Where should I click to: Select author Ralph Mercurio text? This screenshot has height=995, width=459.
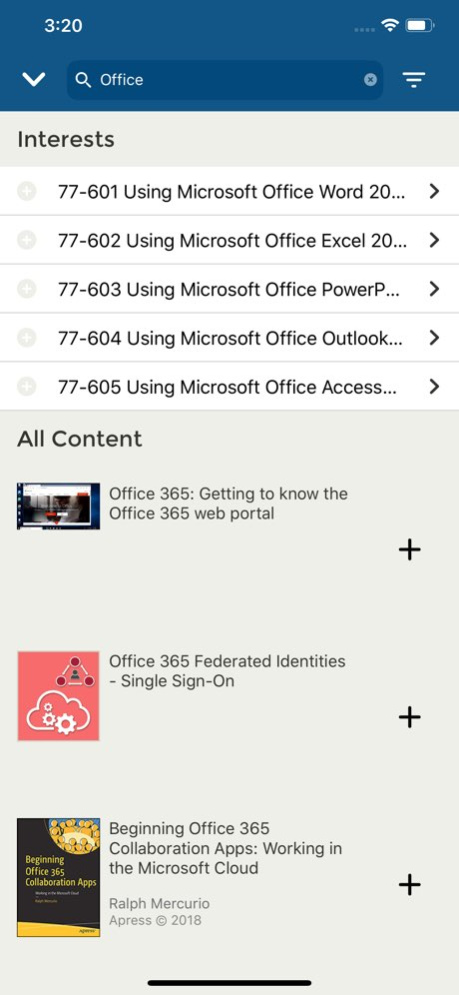159,903
